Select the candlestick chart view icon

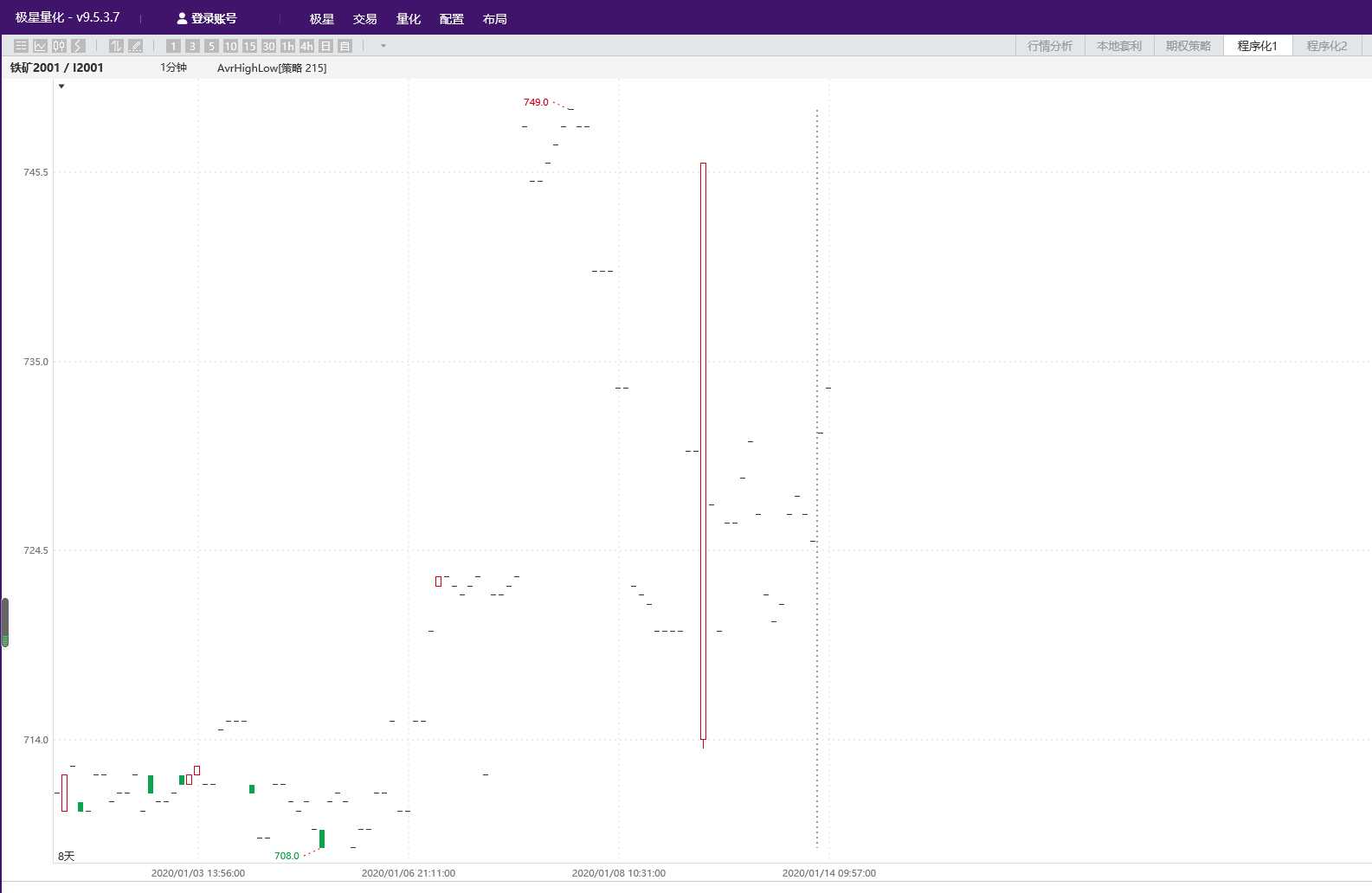click(x=59, y=46)
